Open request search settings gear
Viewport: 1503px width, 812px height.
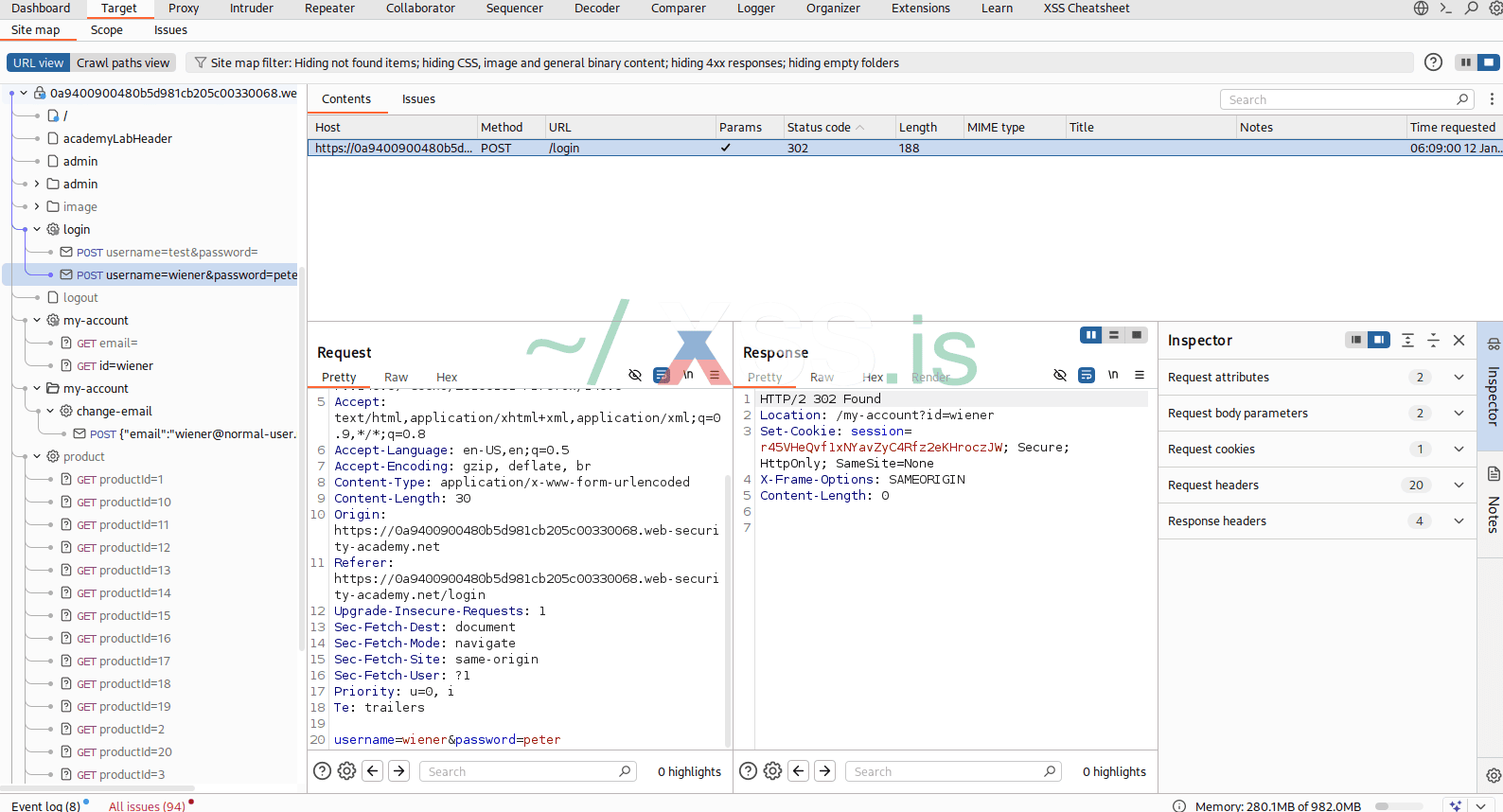coord(347,771)
